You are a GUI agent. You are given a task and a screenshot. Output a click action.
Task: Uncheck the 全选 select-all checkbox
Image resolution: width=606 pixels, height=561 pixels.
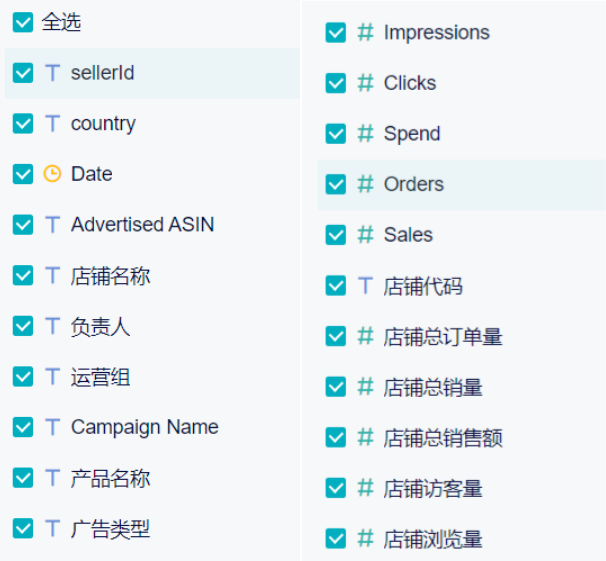pyautogui.click(x=23, y=22)
